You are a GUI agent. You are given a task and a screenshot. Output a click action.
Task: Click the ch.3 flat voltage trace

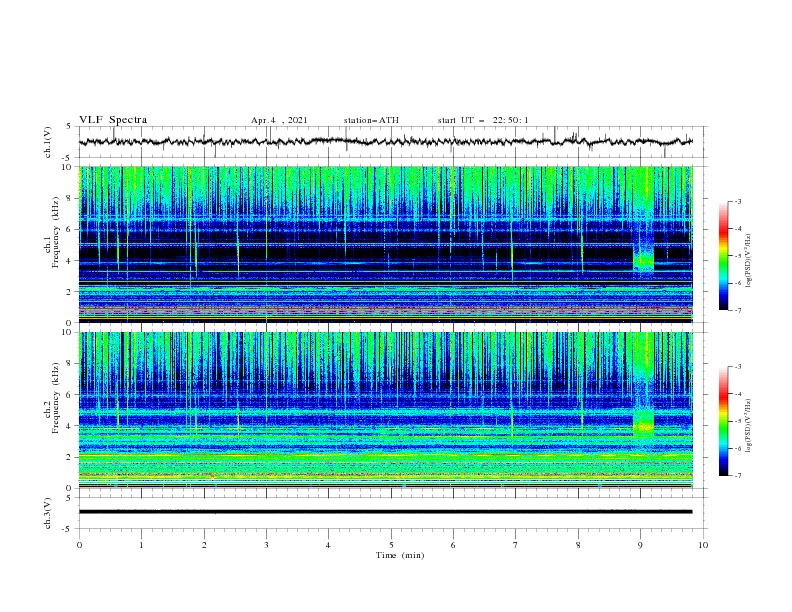[x=386, y=512]
